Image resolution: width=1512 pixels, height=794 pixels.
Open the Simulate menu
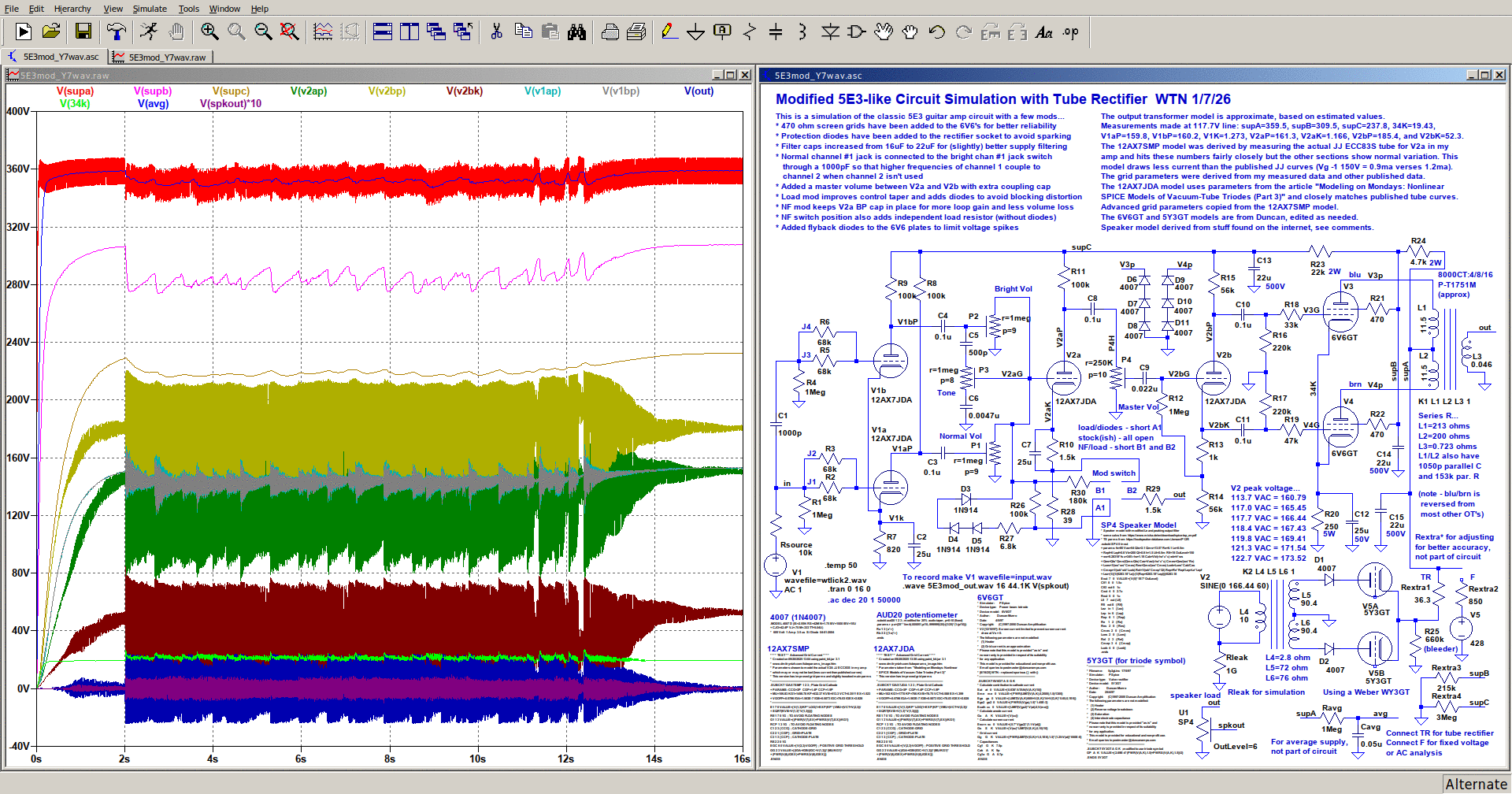(150, 9)
